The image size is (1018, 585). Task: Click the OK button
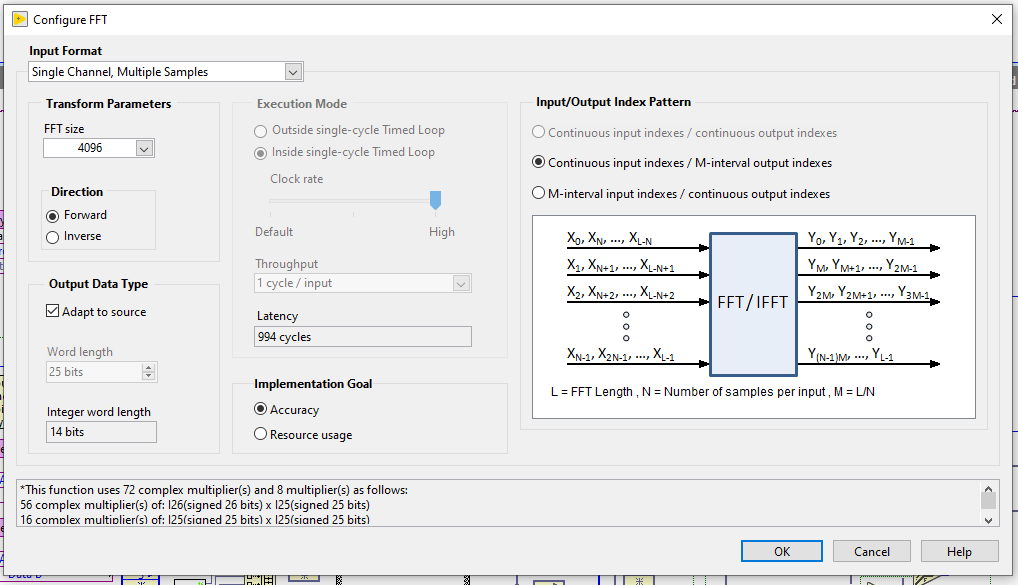tap(781, 550)
